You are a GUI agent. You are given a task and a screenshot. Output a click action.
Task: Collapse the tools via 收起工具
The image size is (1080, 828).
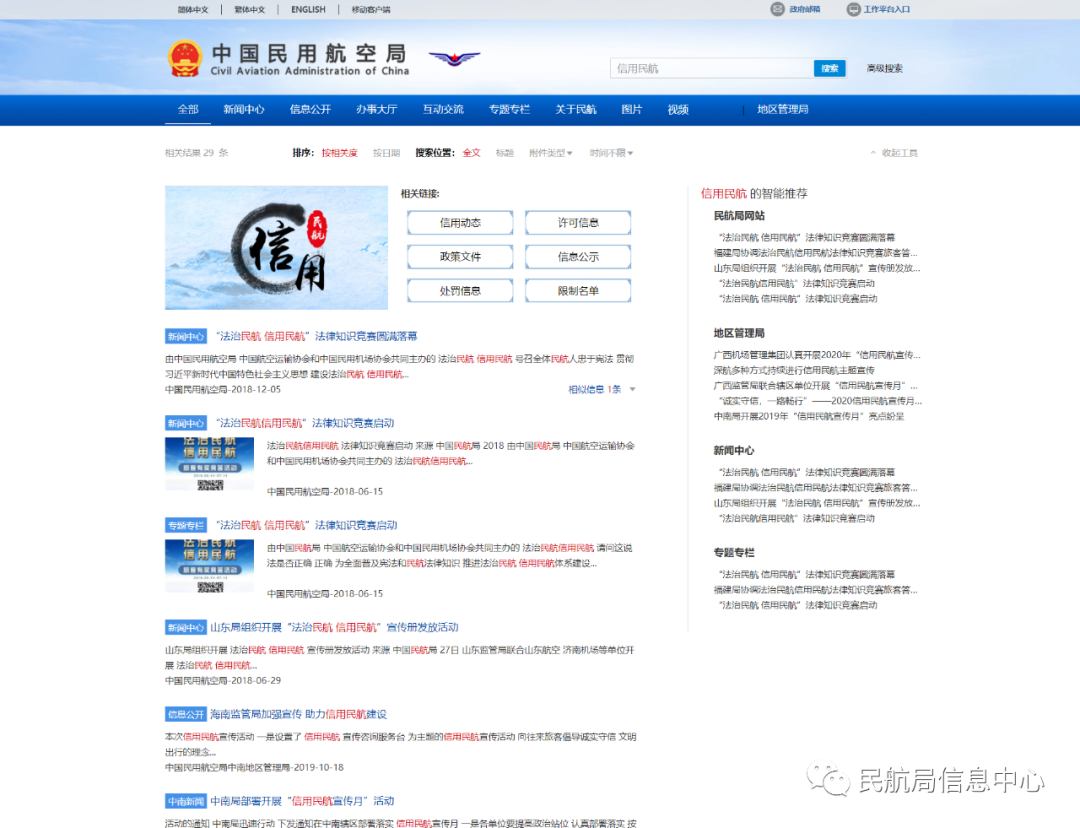[894, 153]
